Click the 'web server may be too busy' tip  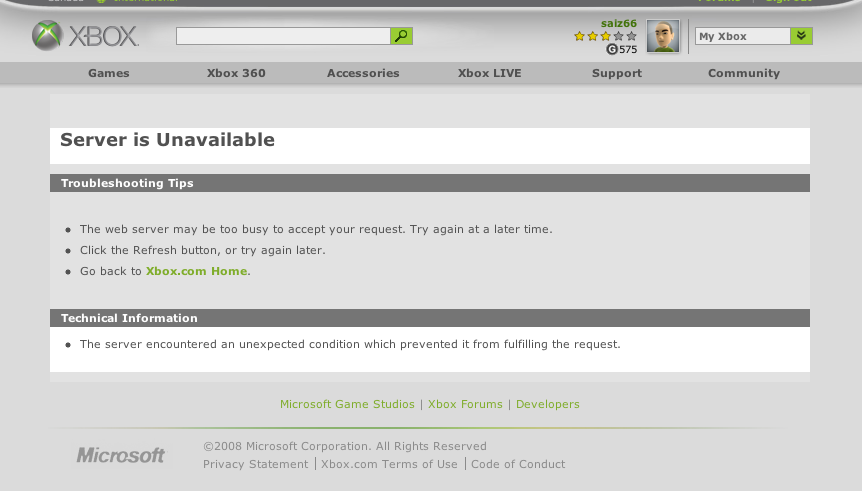click(x=316, y=229)
